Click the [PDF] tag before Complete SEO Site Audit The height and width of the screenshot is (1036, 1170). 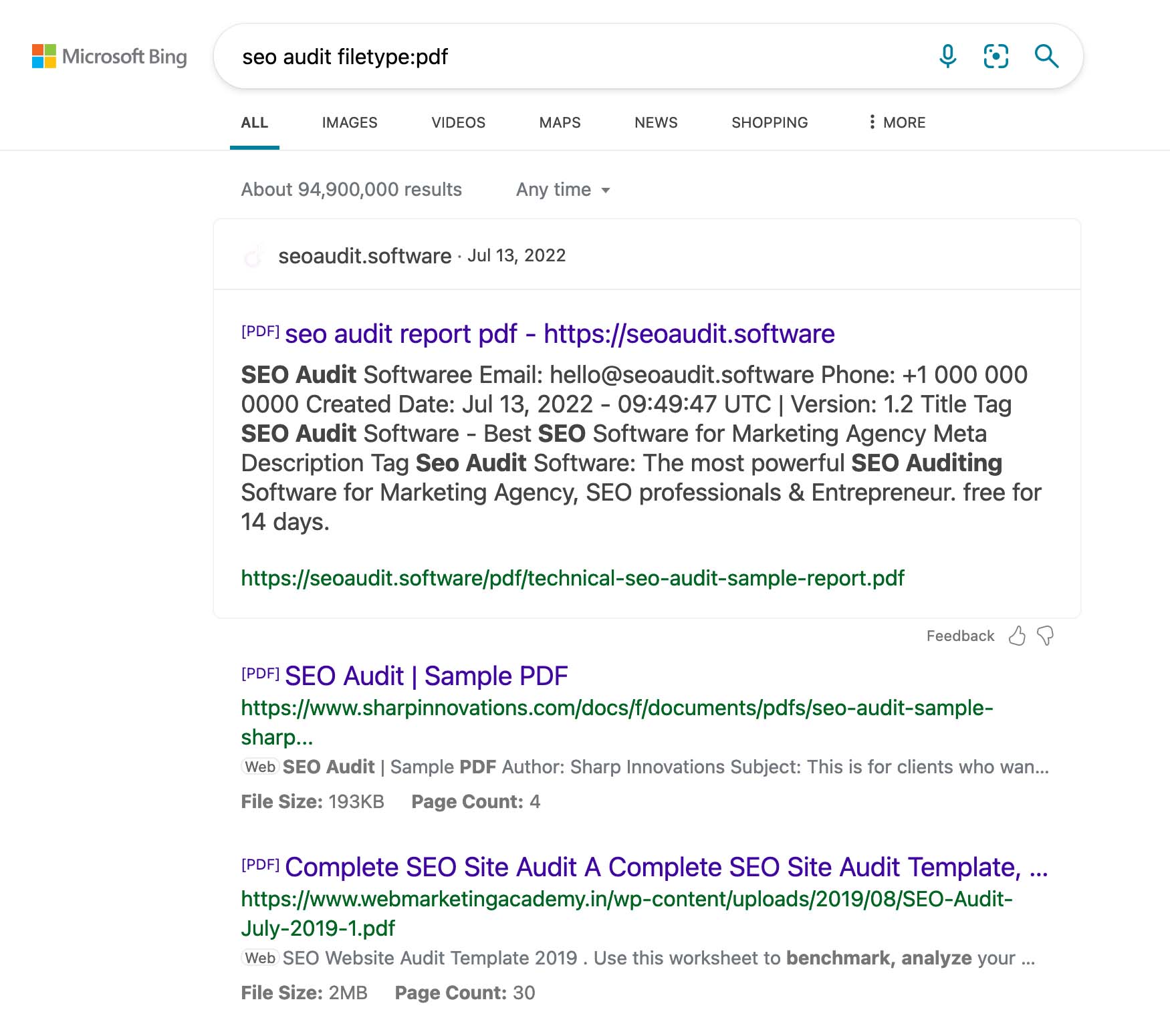click(x=260, y=864)
